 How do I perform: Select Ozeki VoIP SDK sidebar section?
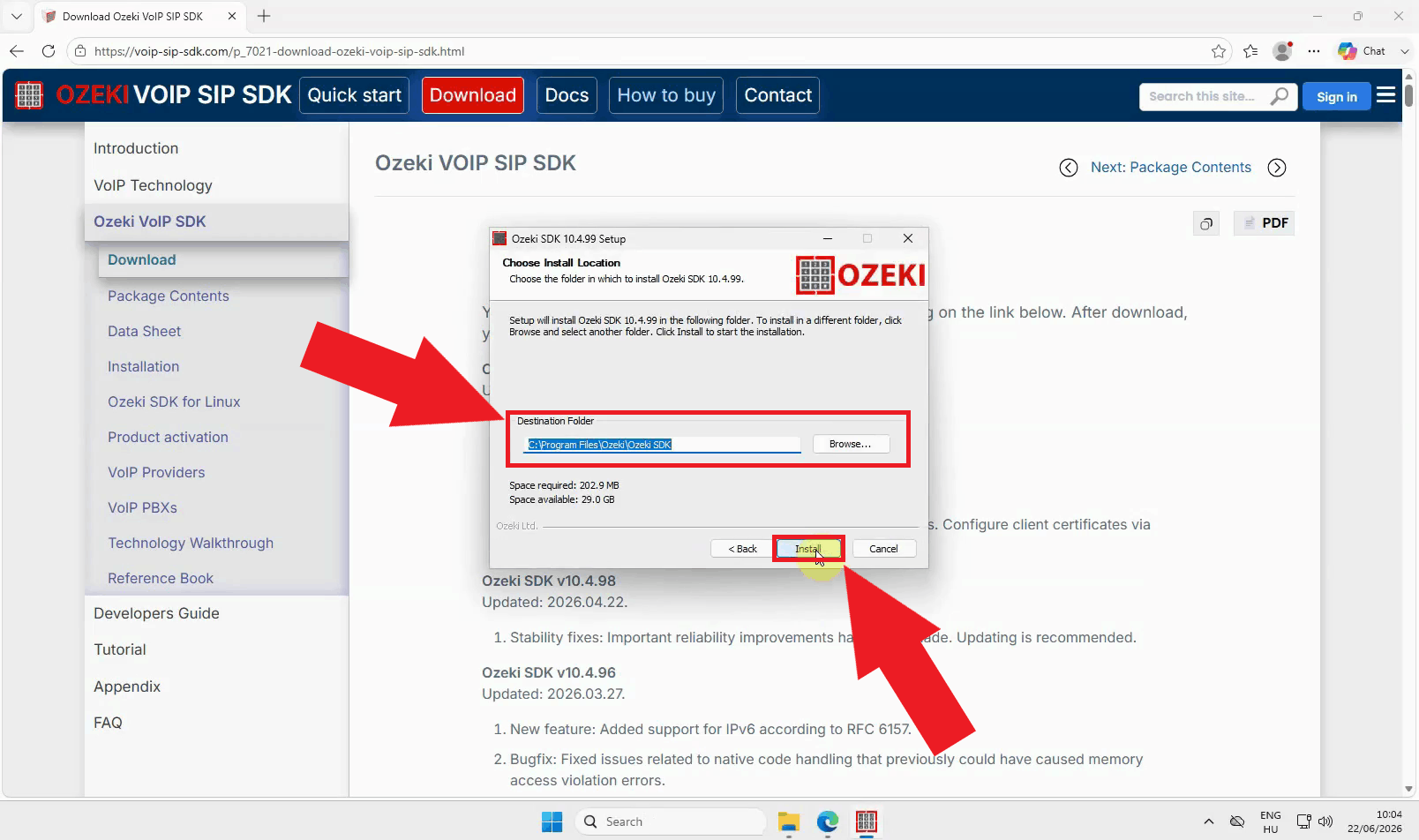[216, 221]
